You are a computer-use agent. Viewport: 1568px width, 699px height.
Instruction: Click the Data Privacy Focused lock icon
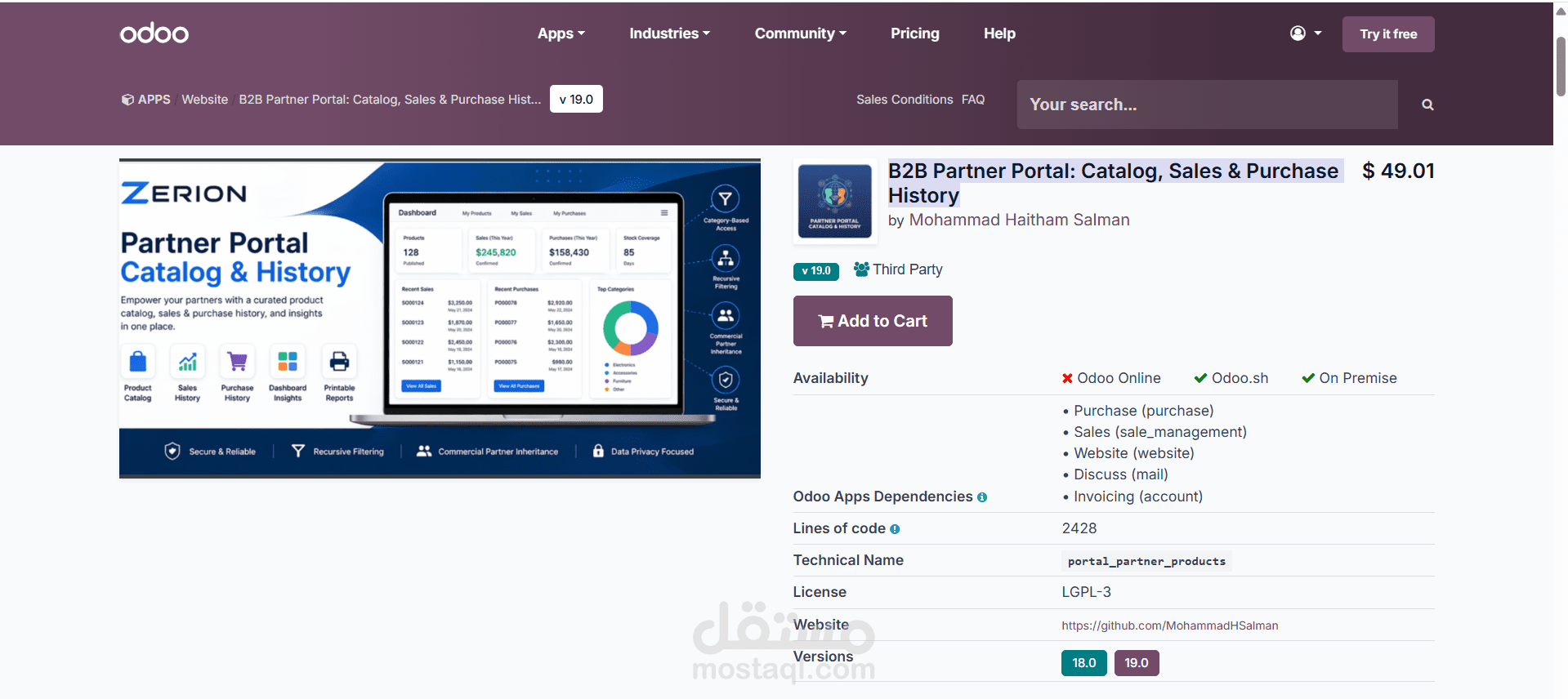(598, 451)
